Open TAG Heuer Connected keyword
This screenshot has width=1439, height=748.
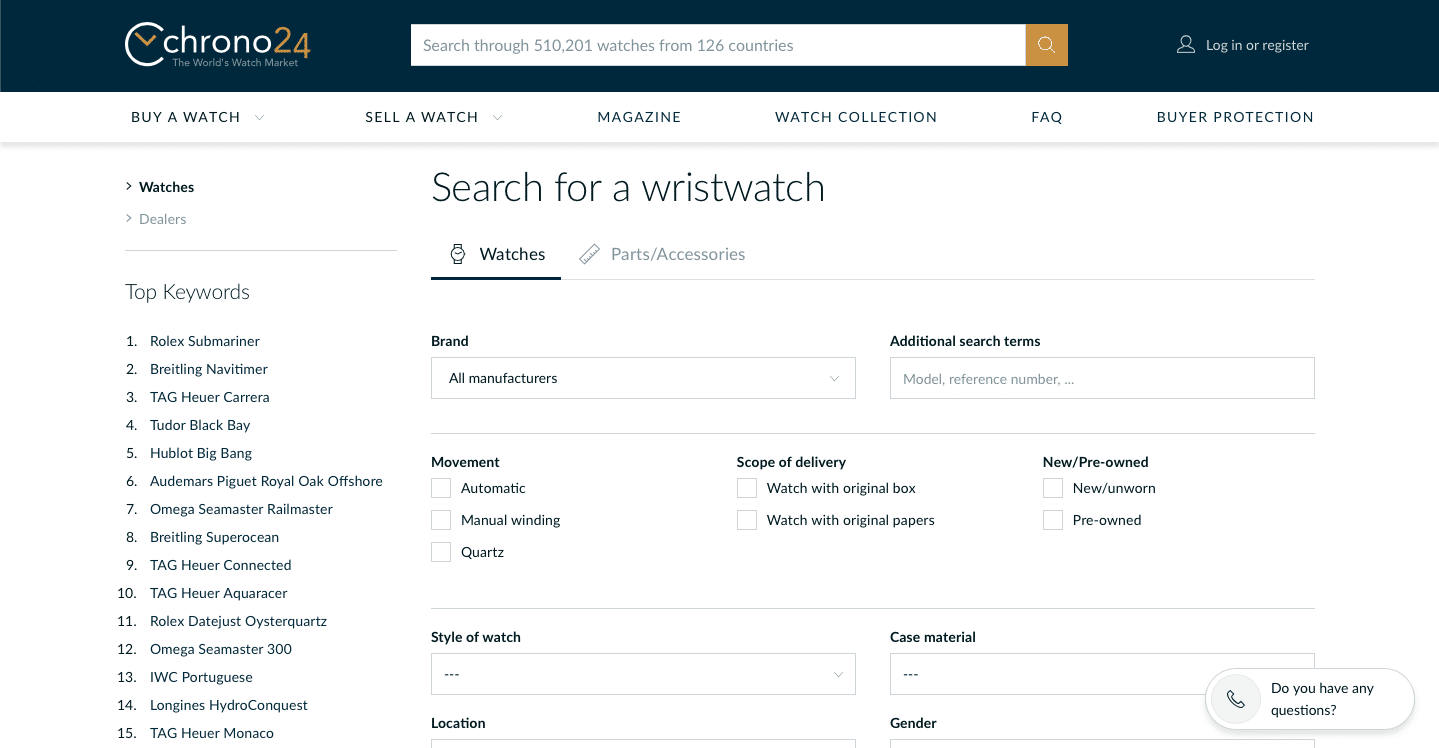tap(221, 565)
